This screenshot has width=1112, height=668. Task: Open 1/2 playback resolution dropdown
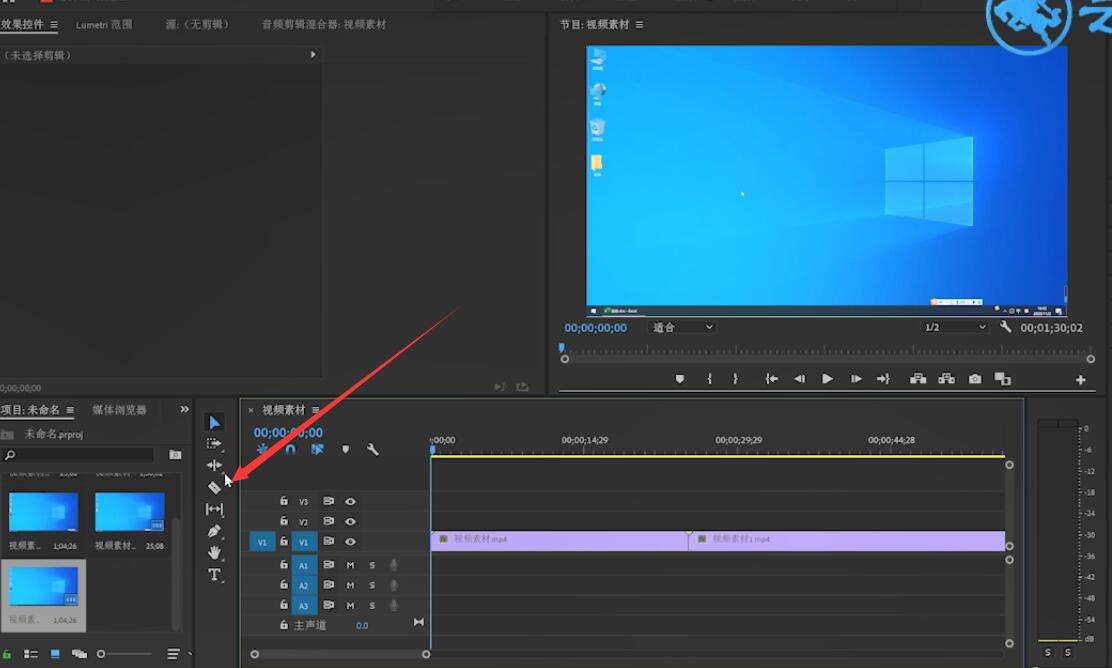tap(954, 327)
